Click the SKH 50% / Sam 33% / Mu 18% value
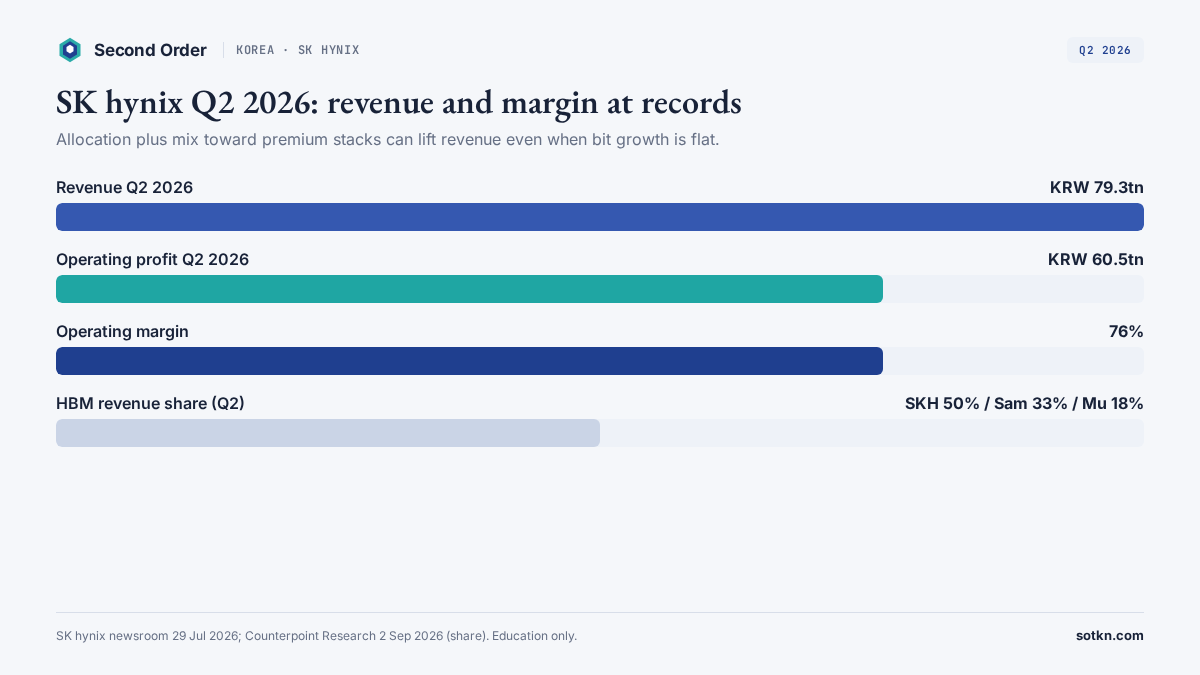 tap(1024, 404)
